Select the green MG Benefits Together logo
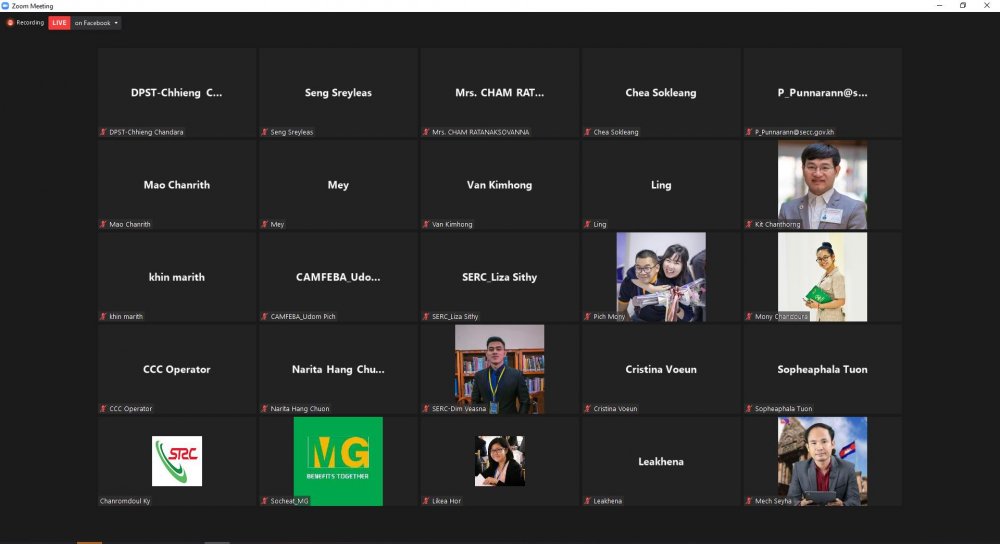 tap(338, 460)
